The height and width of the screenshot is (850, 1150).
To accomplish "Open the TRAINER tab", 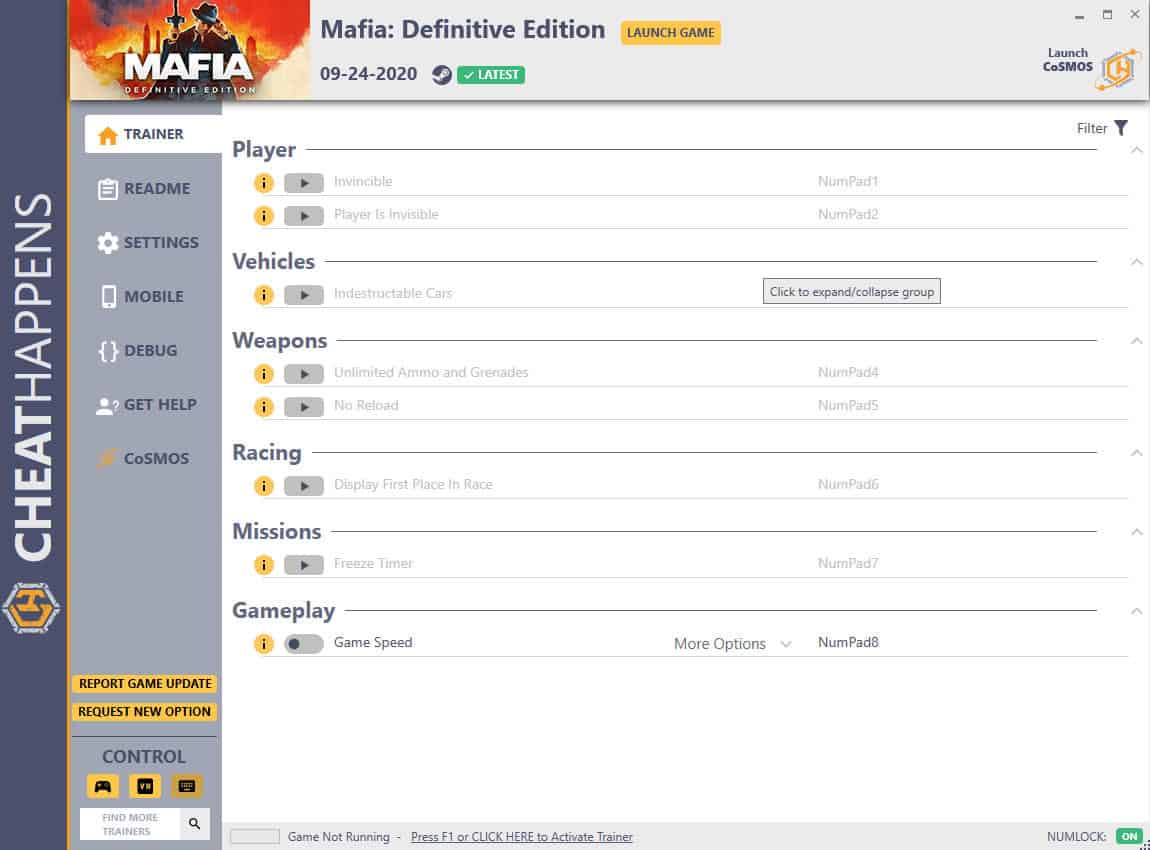I will pyautogui.click(x=153, y=134).
